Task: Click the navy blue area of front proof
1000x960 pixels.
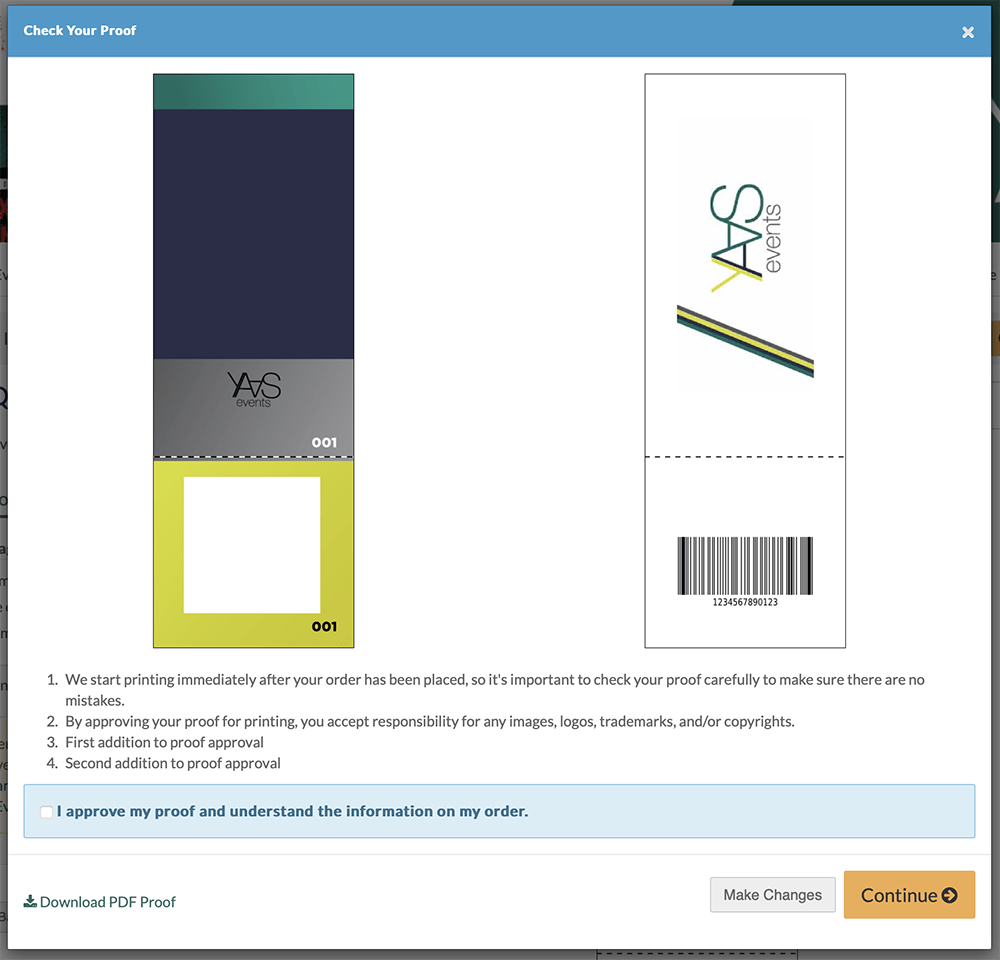Action: (254, 234)
